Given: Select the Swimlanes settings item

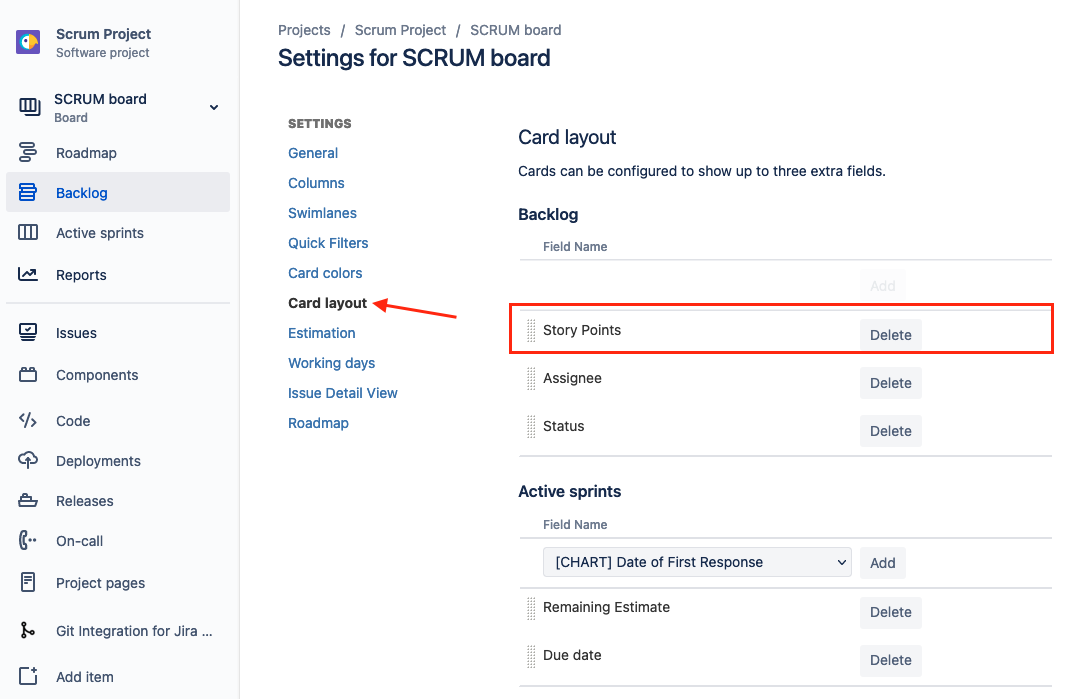Looking at the screenshot, I should pyautogui.click(x=322, y=213).
